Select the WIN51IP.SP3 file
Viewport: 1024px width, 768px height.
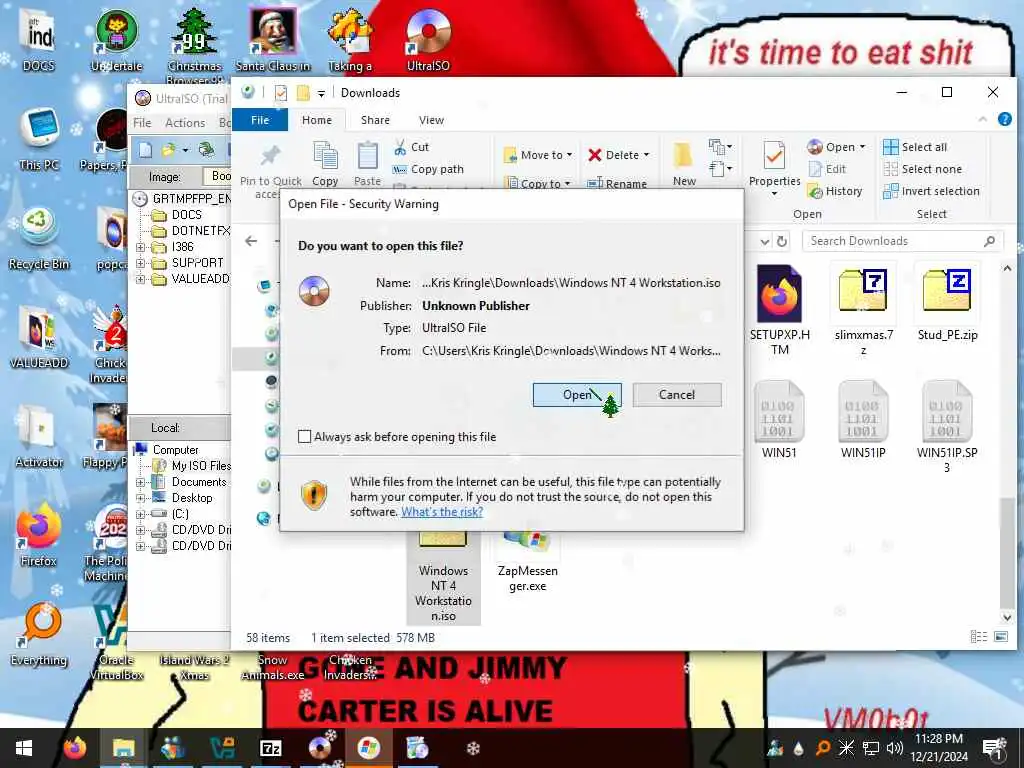pos(947,426)
